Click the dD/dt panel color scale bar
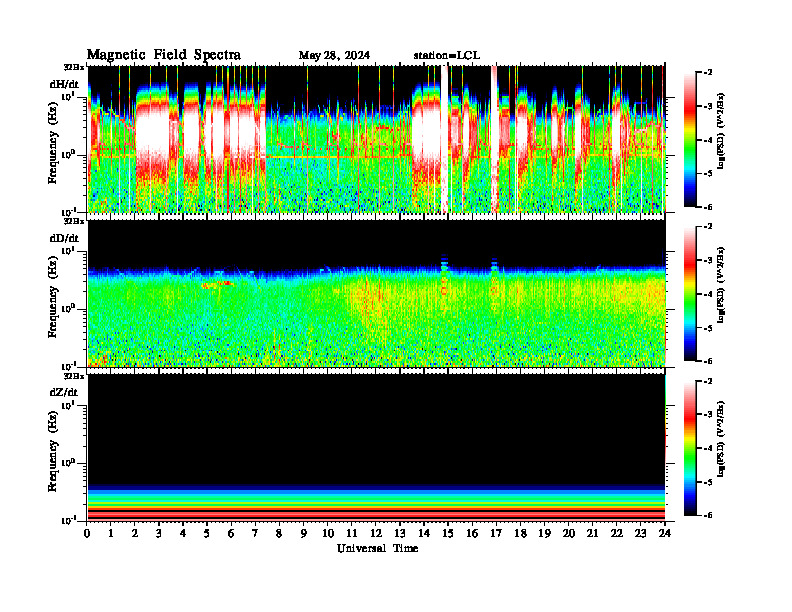This screenshot has width=792, height=612. coord(690,294)
